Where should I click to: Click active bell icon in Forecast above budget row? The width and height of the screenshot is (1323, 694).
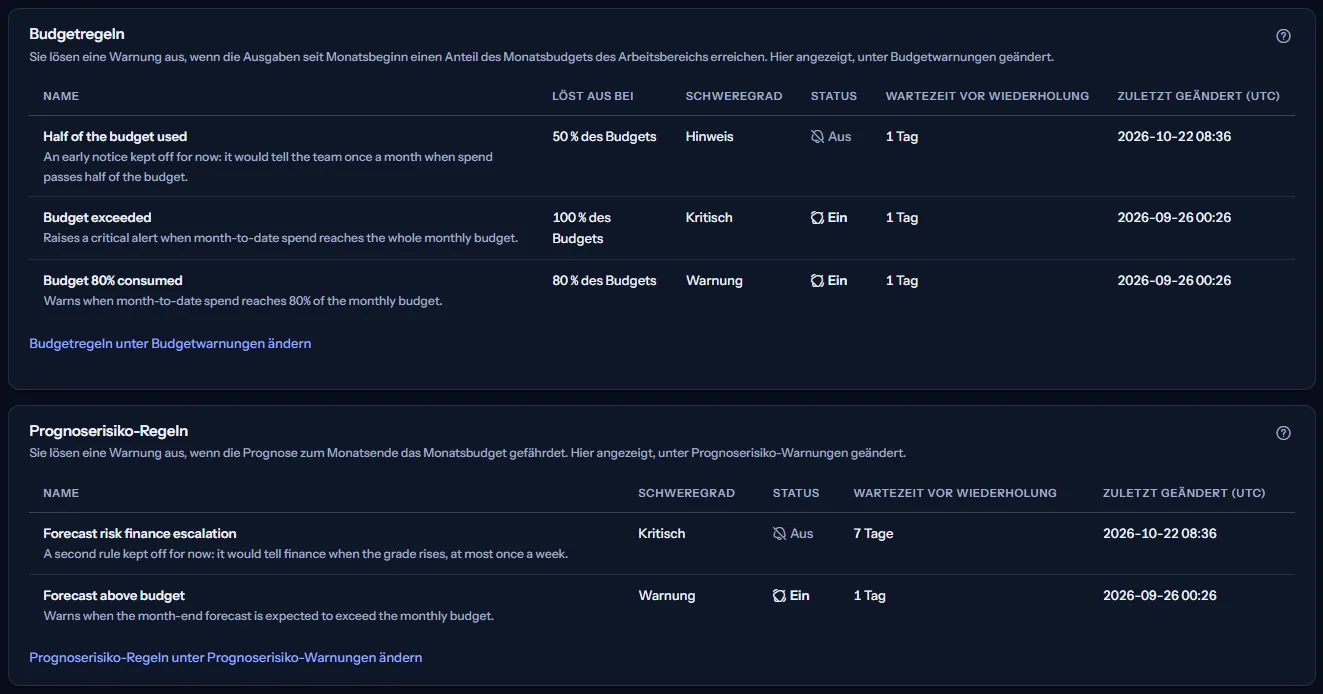779,596
